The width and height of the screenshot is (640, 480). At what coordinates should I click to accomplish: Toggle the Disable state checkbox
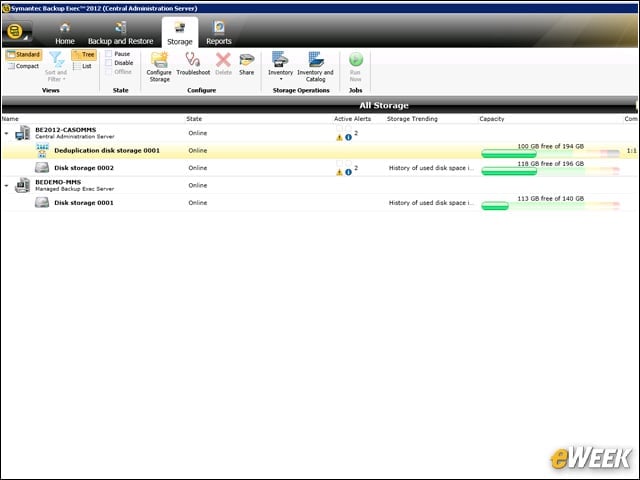109,63
